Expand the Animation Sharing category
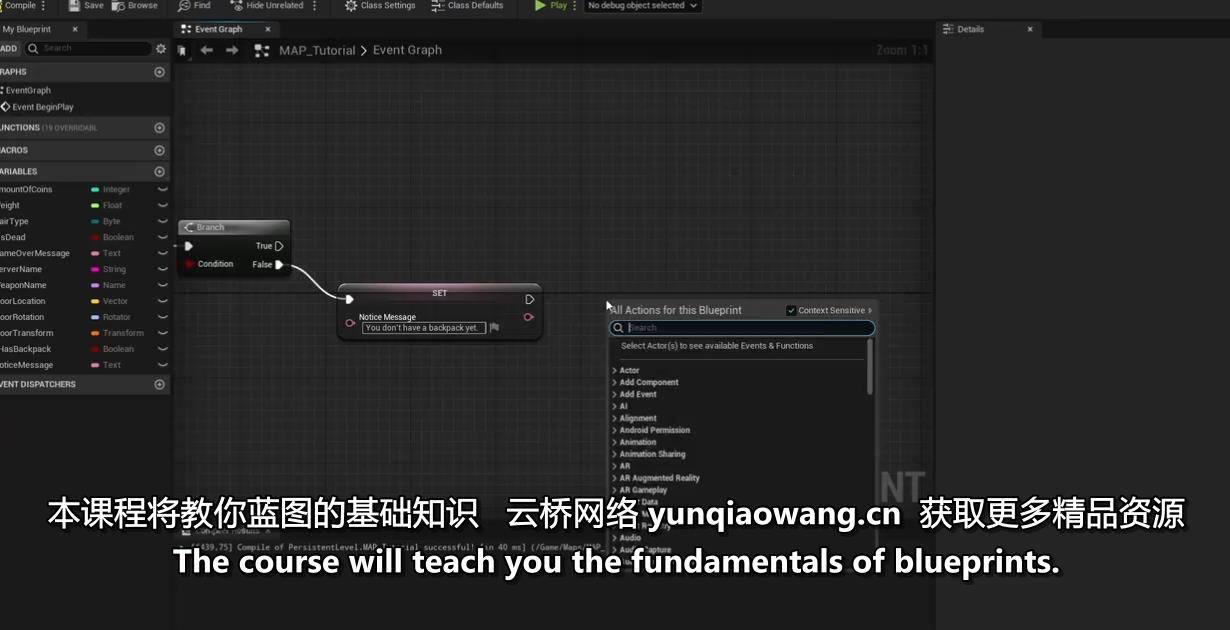Screen dimensions: 1230x630 click(614, 454)
